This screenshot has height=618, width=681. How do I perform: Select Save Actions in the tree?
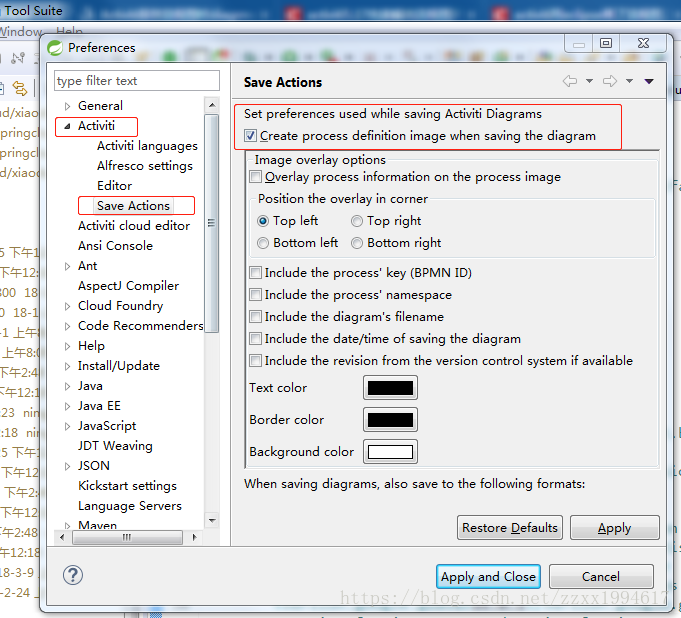pos(133,206)
